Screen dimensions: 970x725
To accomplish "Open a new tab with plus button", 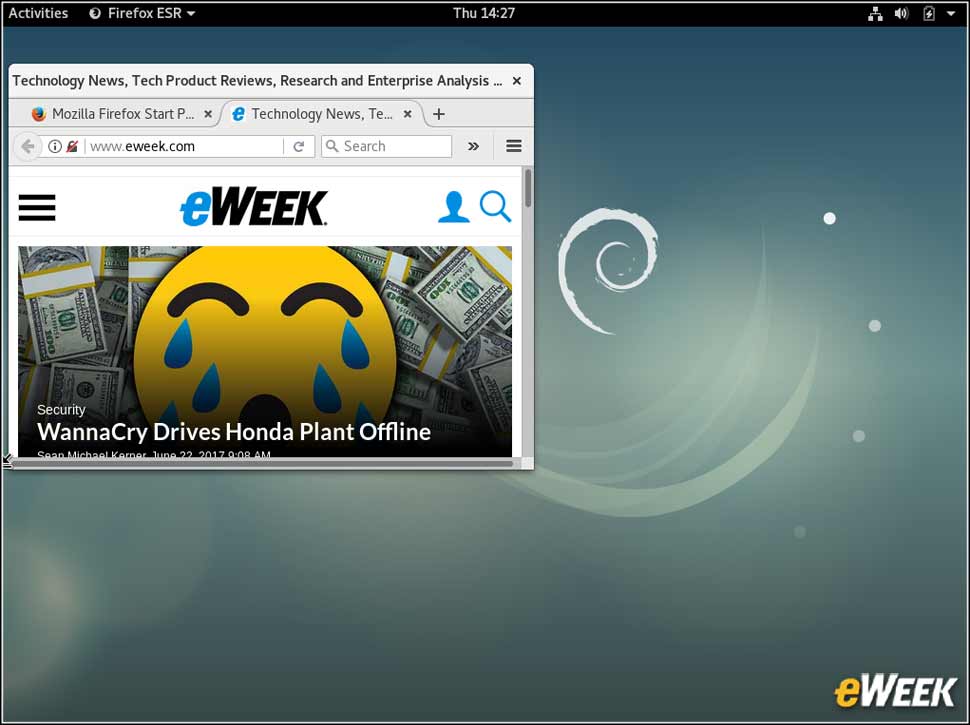I will pos(439,114).
